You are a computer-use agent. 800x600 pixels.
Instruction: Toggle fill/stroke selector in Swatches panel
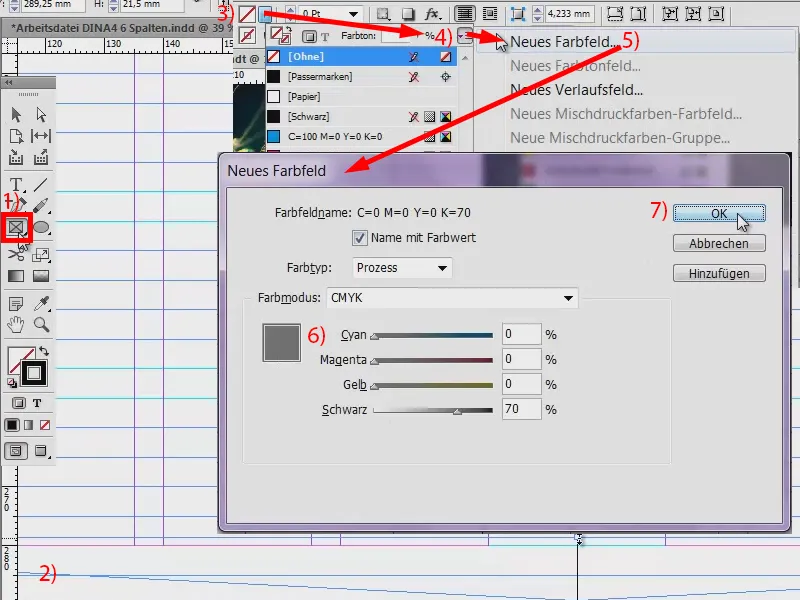(x=280, y=36)
